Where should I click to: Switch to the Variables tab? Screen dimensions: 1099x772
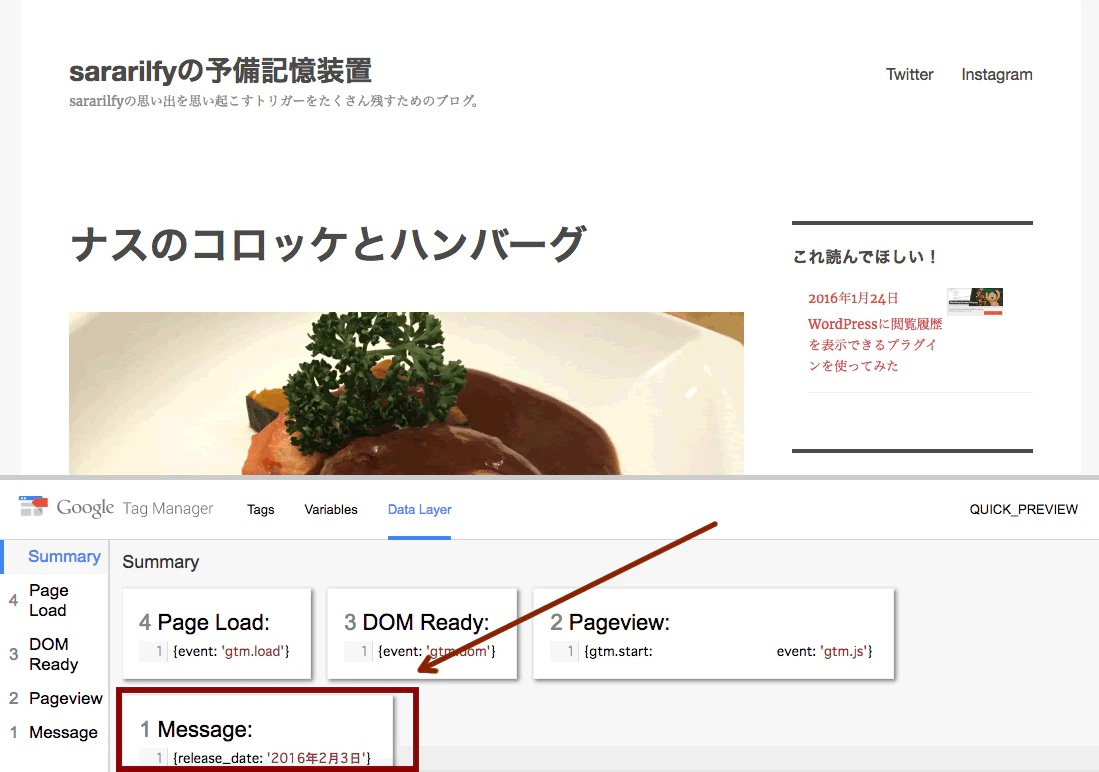331,510
